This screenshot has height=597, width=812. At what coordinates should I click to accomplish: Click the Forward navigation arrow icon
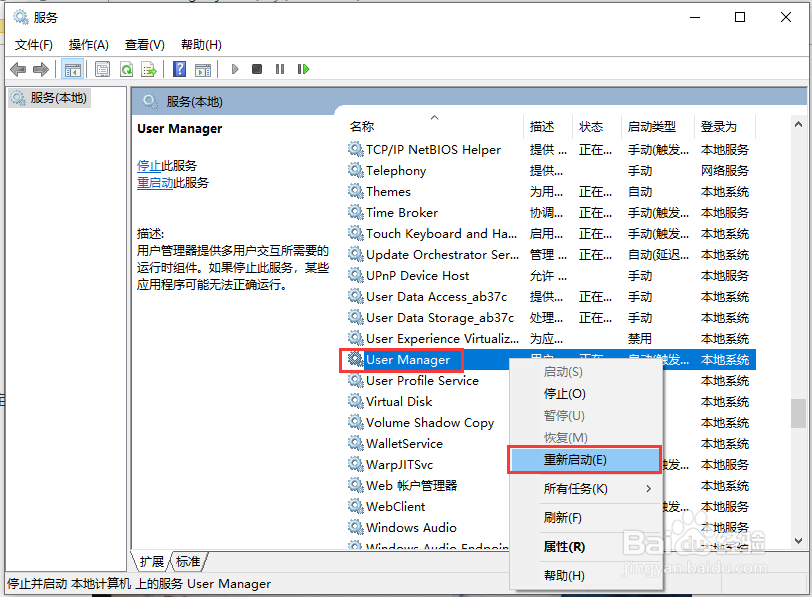pyautogui.click(x=40, y=69)
